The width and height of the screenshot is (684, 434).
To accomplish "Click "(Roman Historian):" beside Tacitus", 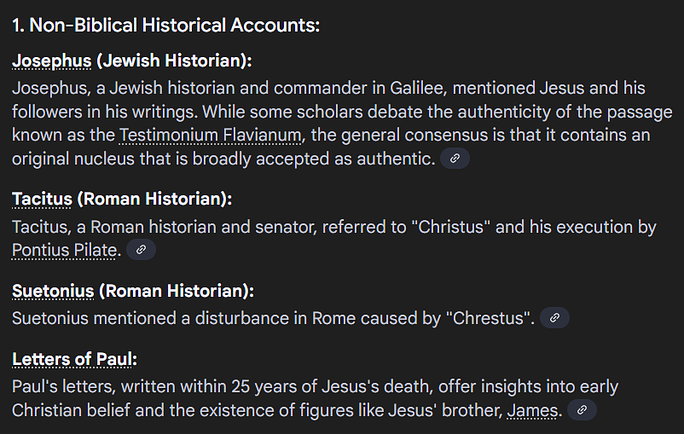I will click(x=154, y=199).
